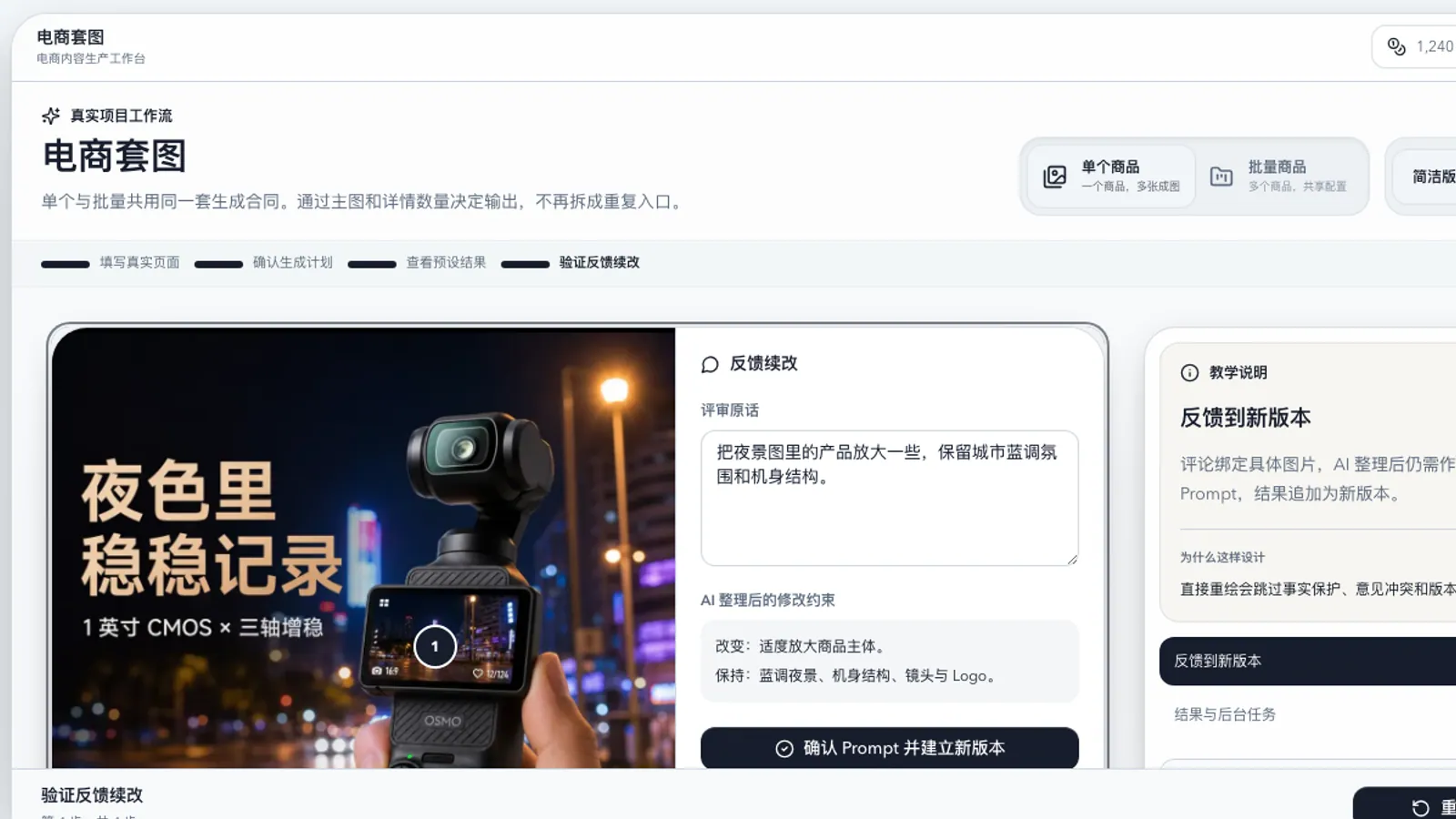The image size is (1456, 819).
Task: Click the textarea corner grip under 评审原话
Action: click(1072, 559)
